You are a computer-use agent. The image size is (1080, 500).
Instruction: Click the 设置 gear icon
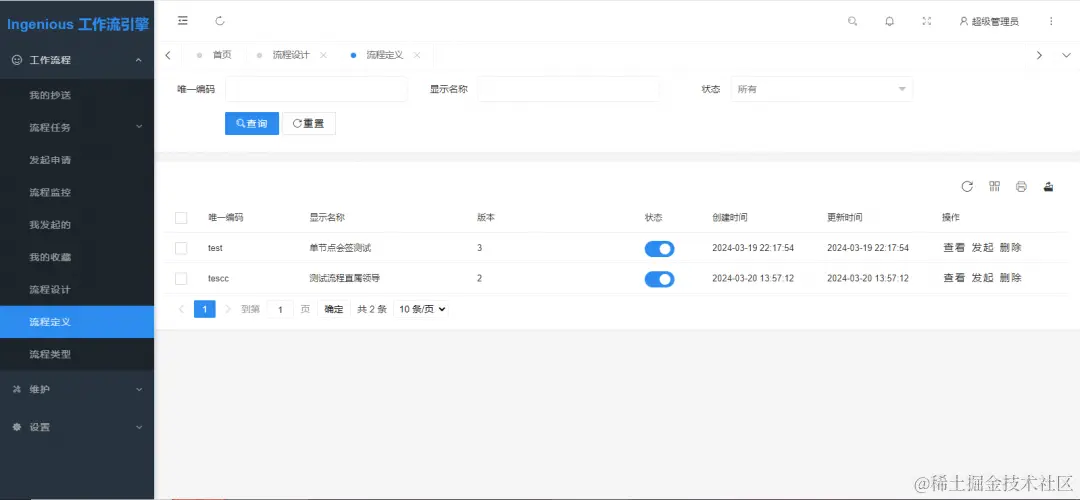click(x=18, y=427)
